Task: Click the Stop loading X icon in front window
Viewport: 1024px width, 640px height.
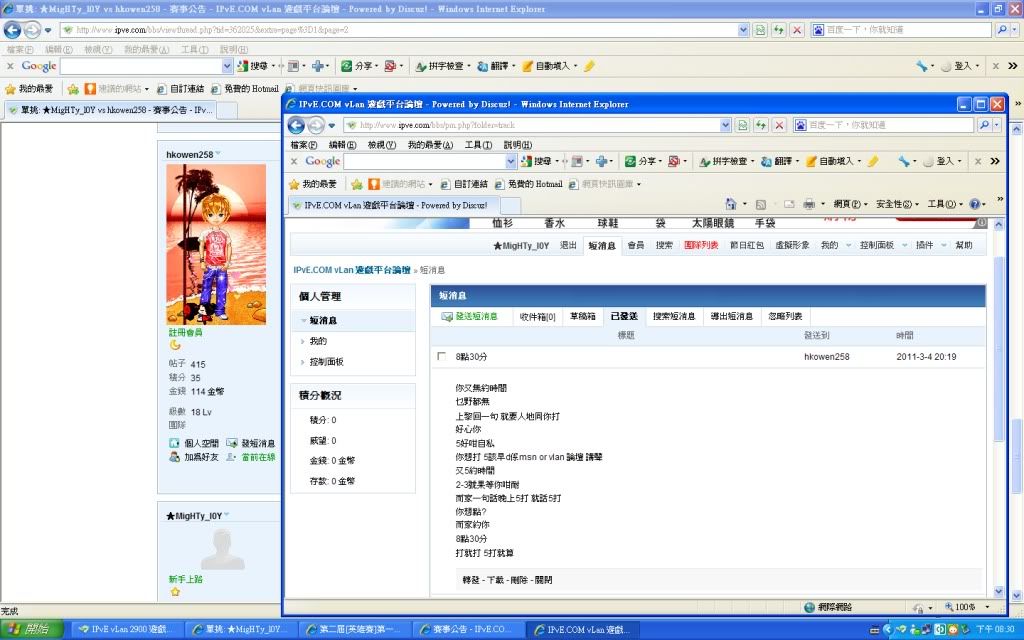Action: click(x=778, y=125)
